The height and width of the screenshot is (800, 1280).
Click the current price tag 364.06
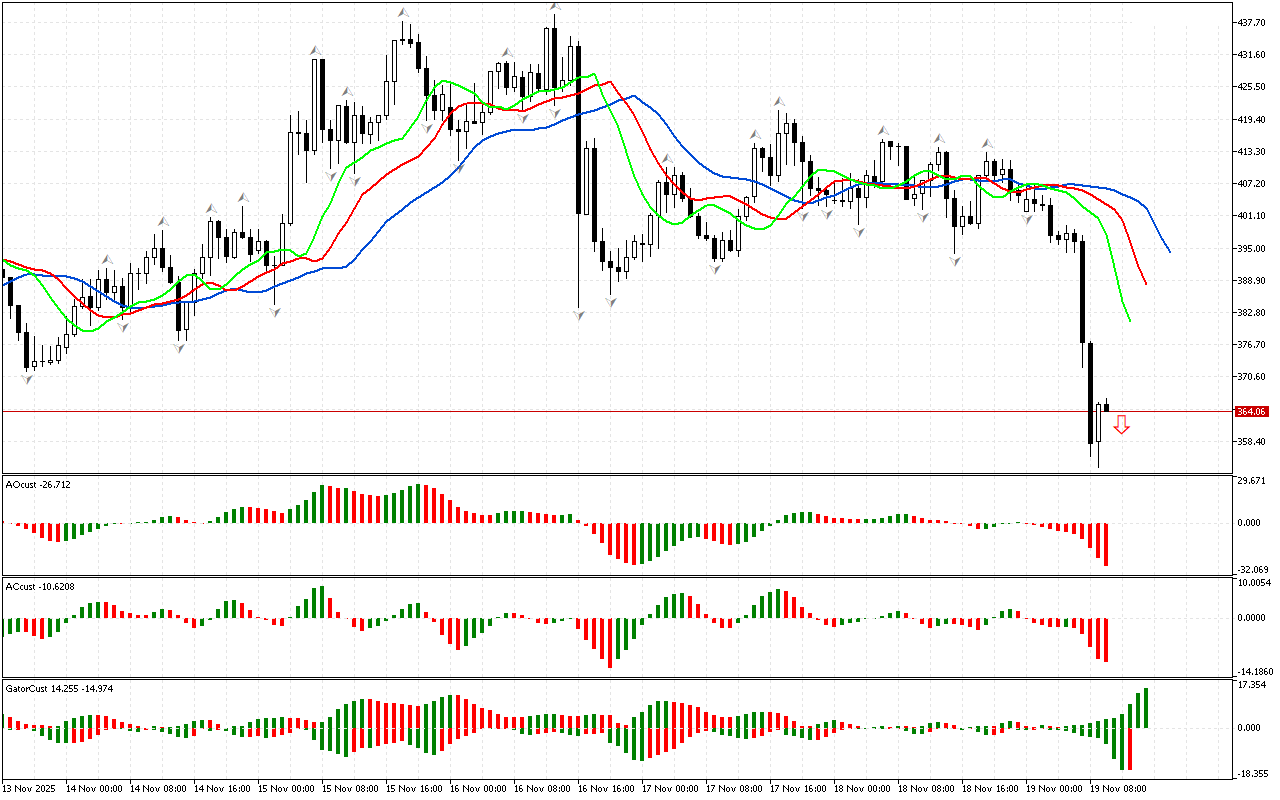click(1251, 411)
